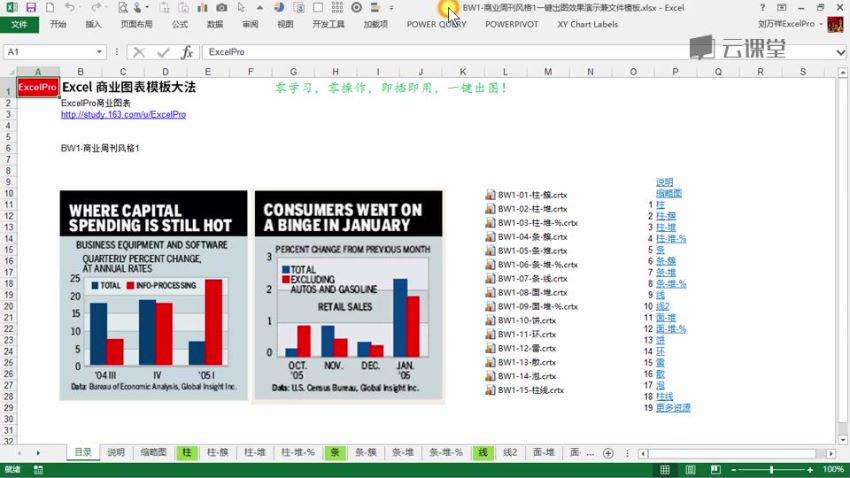This screenshot has height=478, width=850.
Task: Click the BW1-01-柱-簇.crtx file object
Action: point(526,195)
